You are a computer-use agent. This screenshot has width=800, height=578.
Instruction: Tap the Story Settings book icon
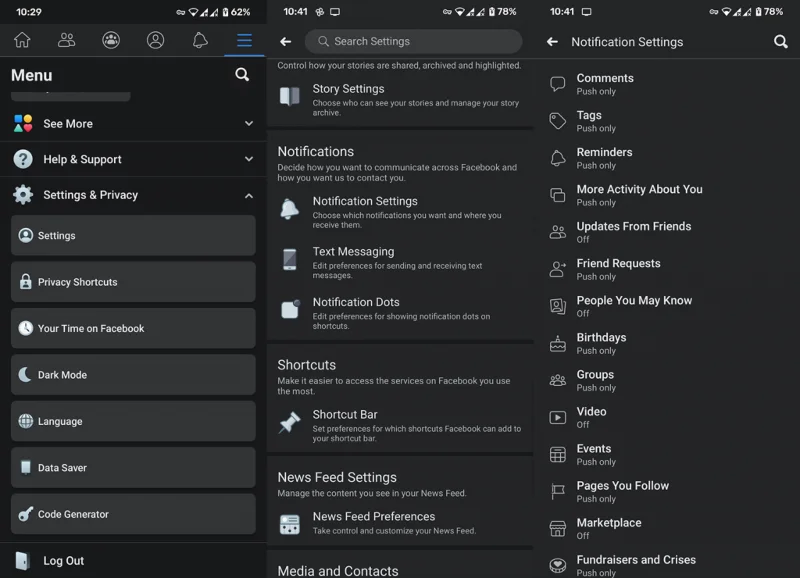point(290,95)
